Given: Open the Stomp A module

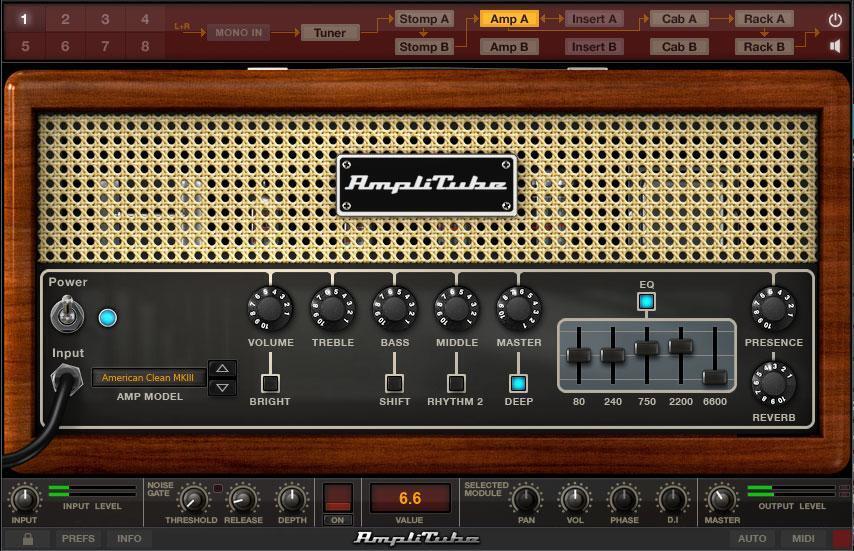Looking at the screenshot, I should [424, 19].
